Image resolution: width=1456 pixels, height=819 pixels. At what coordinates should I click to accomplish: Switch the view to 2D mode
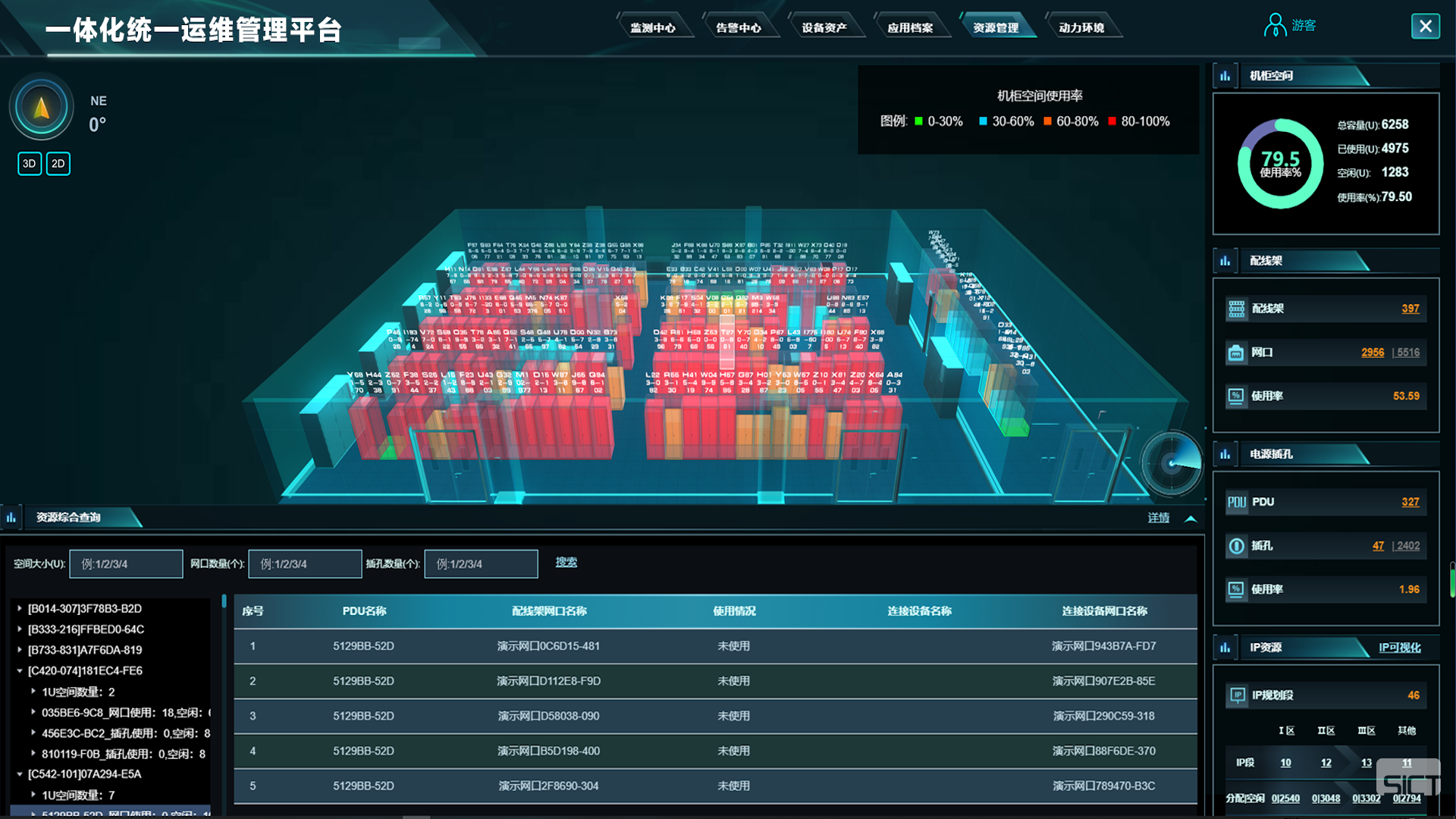click(x=58, y=164)
